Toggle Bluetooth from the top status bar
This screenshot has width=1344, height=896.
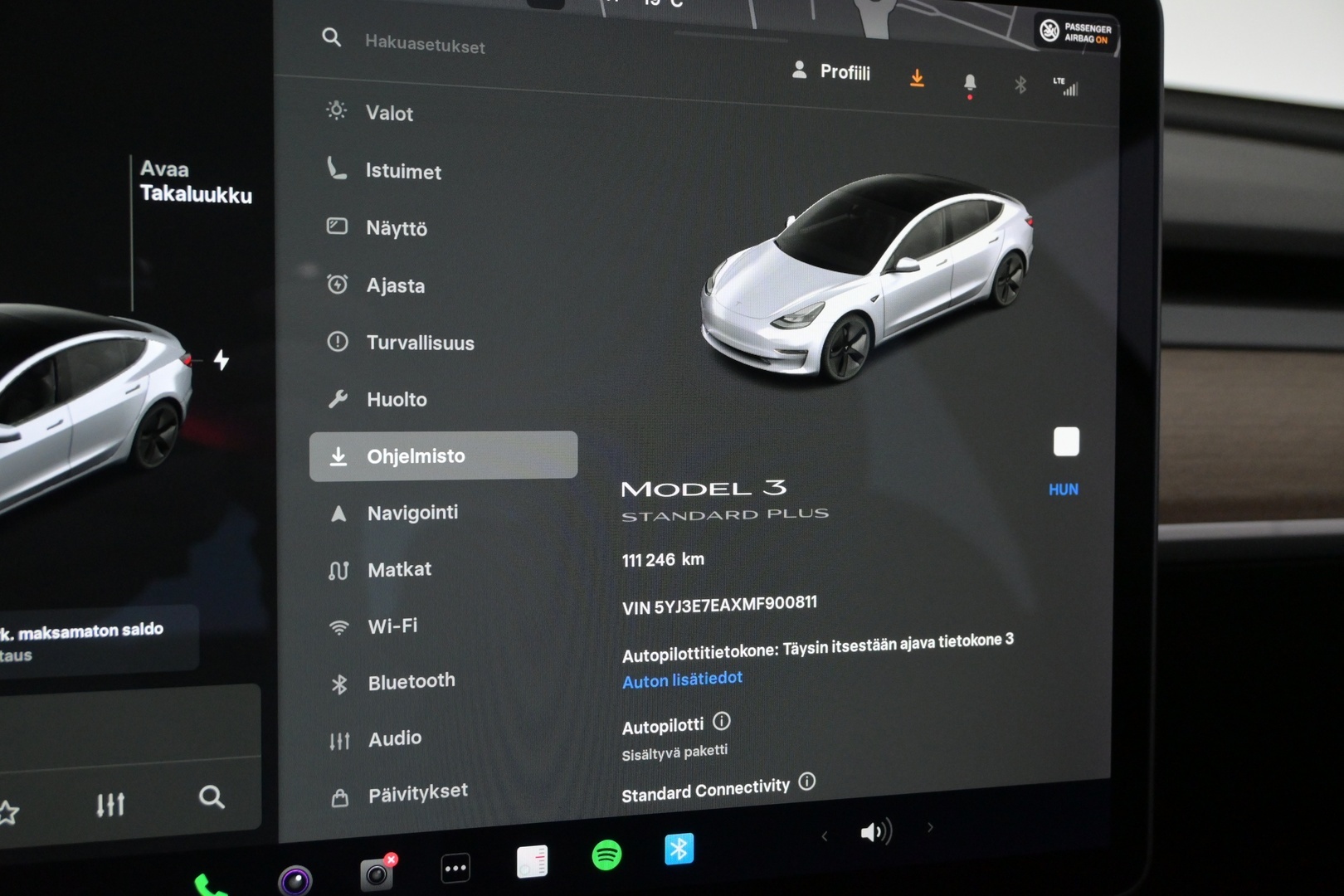coord(1020,83)
